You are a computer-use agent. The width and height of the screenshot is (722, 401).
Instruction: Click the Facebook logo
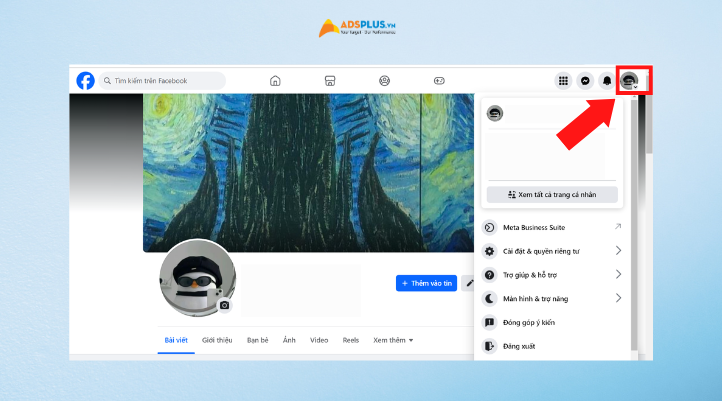pos(85,81)
